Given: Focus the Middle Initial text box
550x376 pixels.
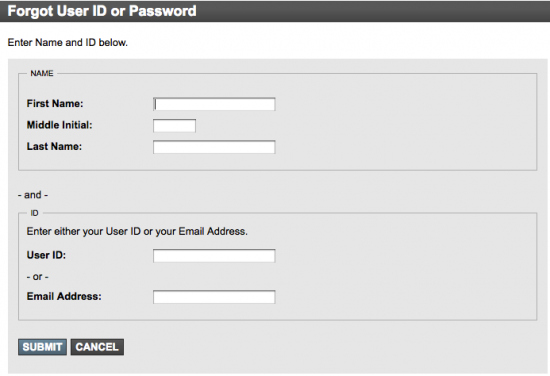Looking at the screenshot, I should point(174,126).
